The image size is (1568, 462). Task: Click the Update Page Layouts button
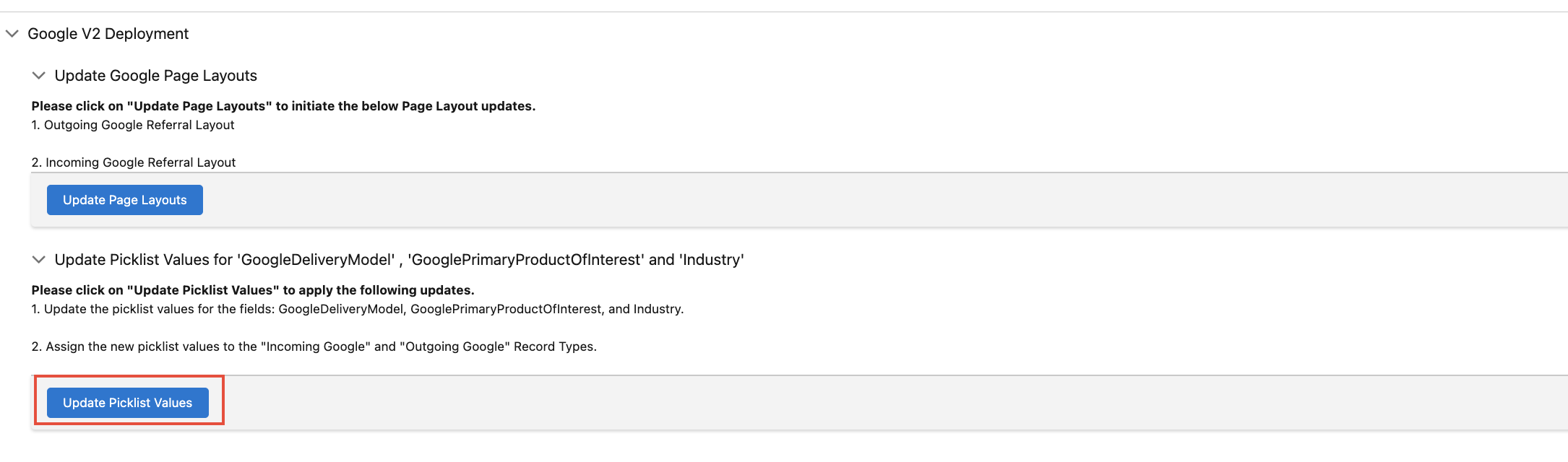coord(125,200)
